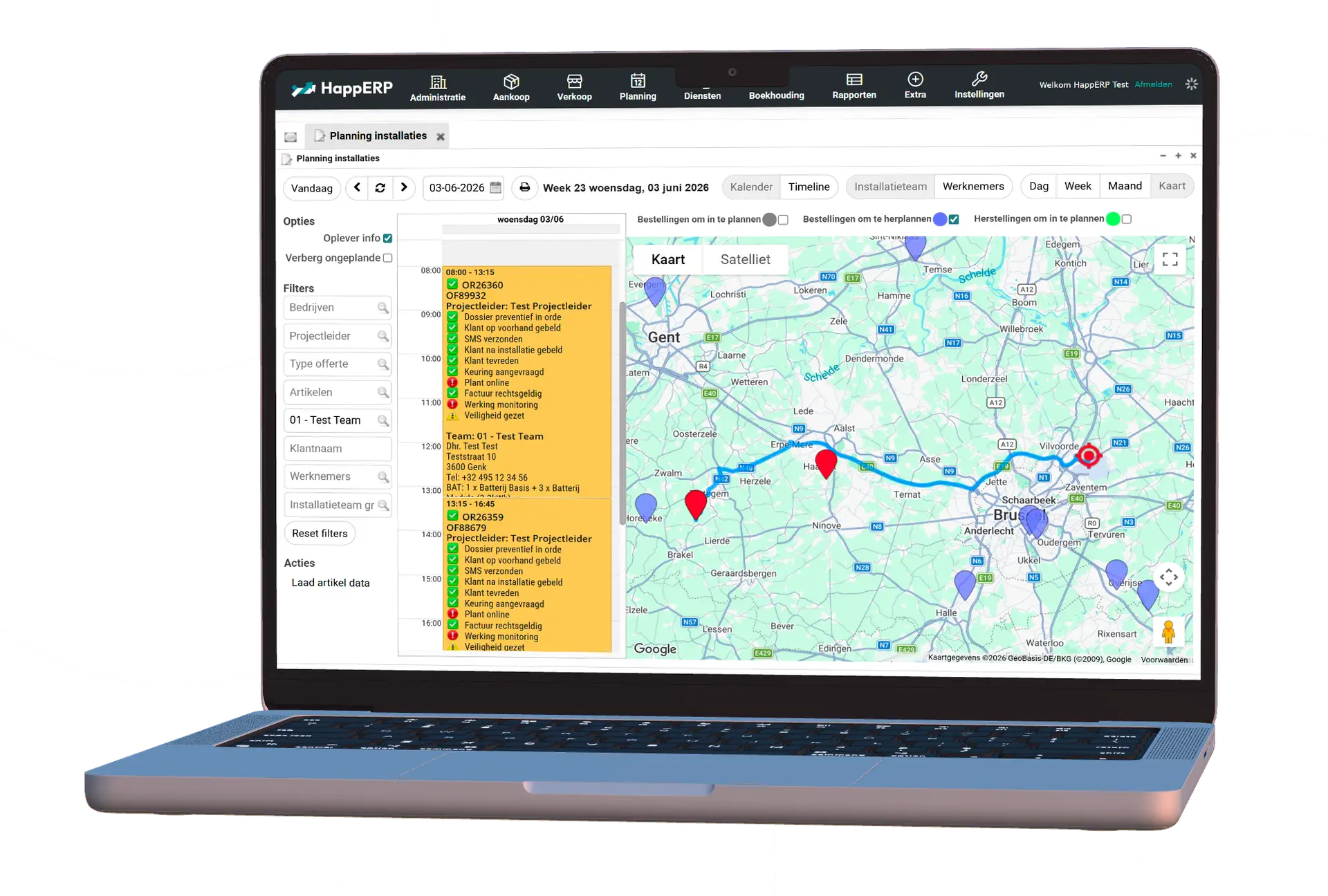
Task: Switch to Dag view
Action: tap(1038, 186)
